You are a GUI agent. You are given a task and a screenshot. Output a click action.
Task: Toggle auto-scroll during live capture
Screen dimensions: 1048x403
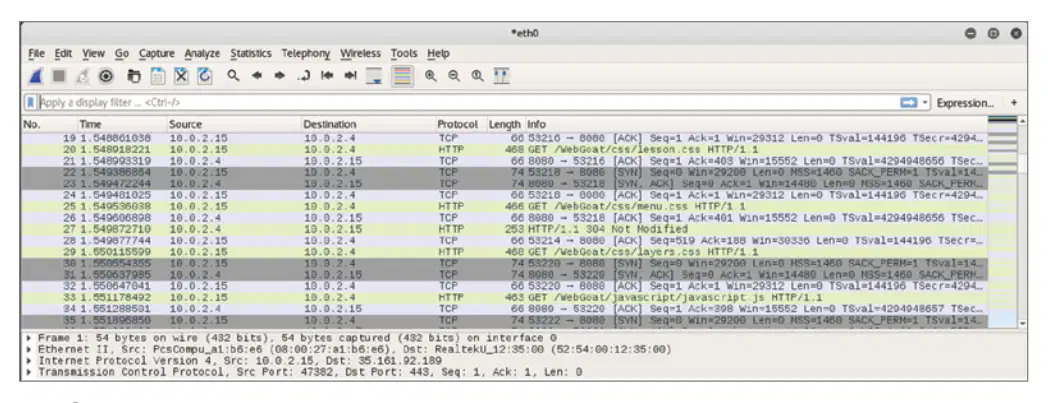coord(374,76)
